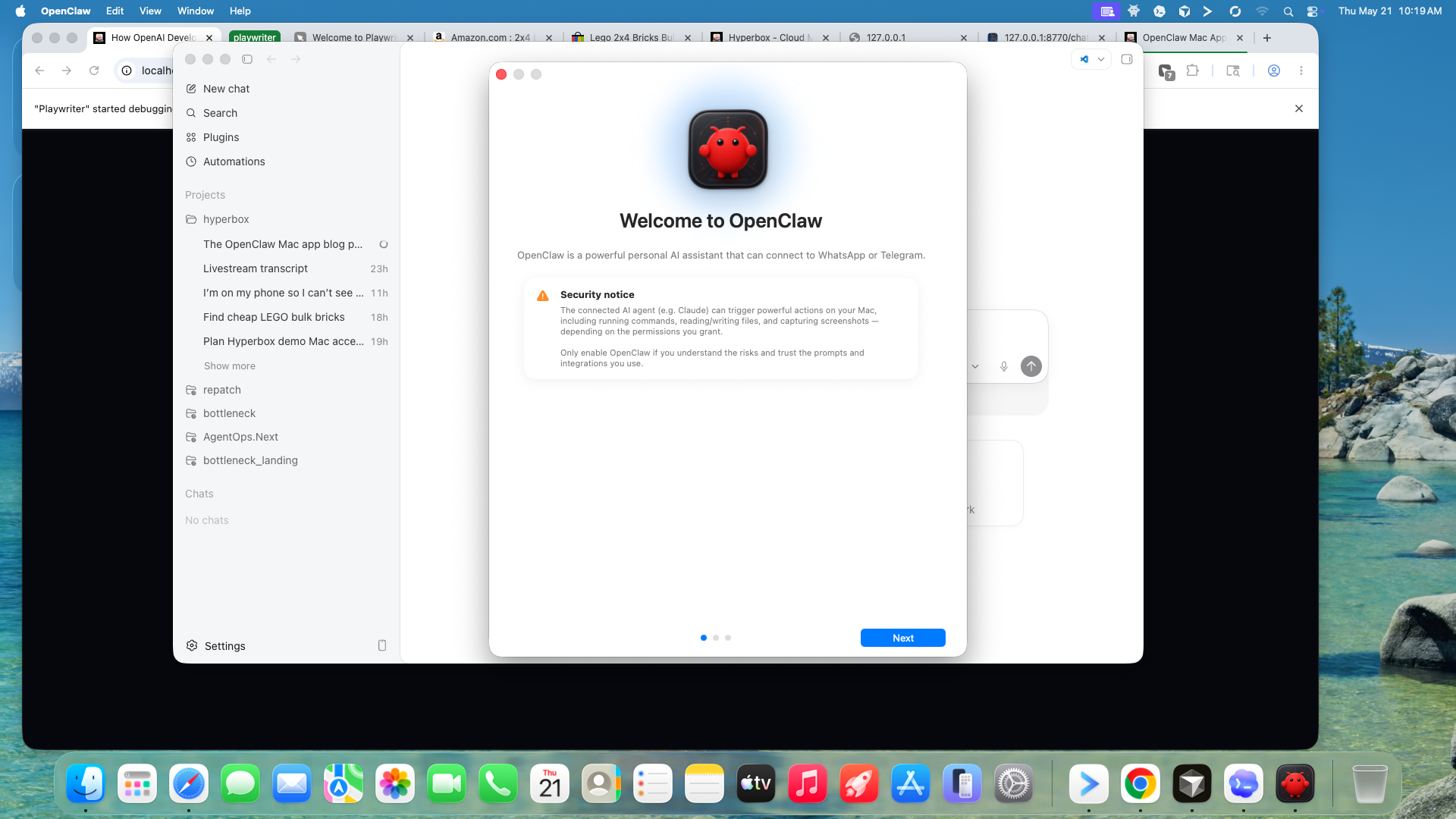This screenshot has width=1456, height=819.
Task: Click the menu bar date and time
Action: [x=1390, y=11]
